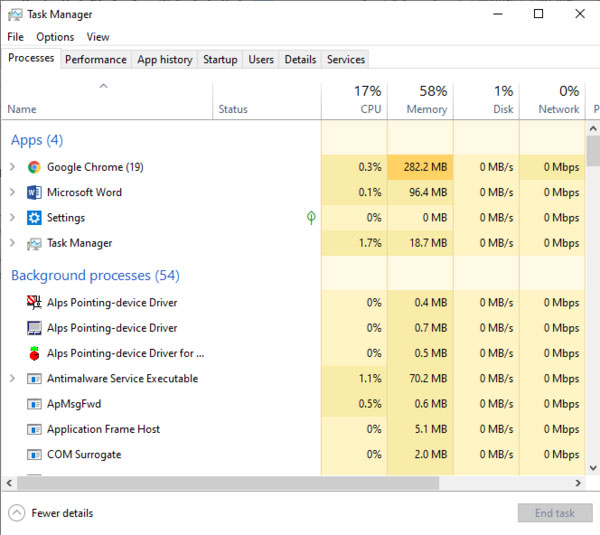Open the Startup tab
The image size is (600, 535).
tap(220, 59)
